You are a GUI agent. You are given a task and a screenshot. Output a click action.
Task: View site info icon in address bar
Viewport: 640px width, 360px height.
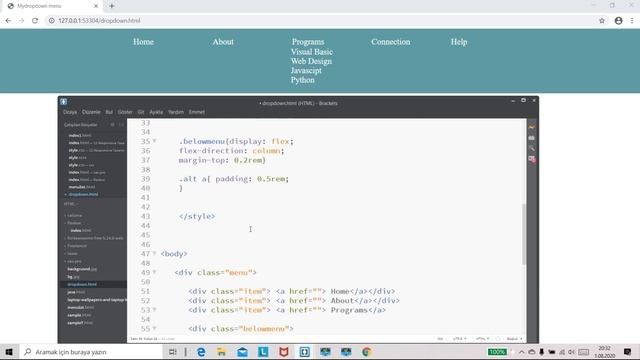coord(51,20)
